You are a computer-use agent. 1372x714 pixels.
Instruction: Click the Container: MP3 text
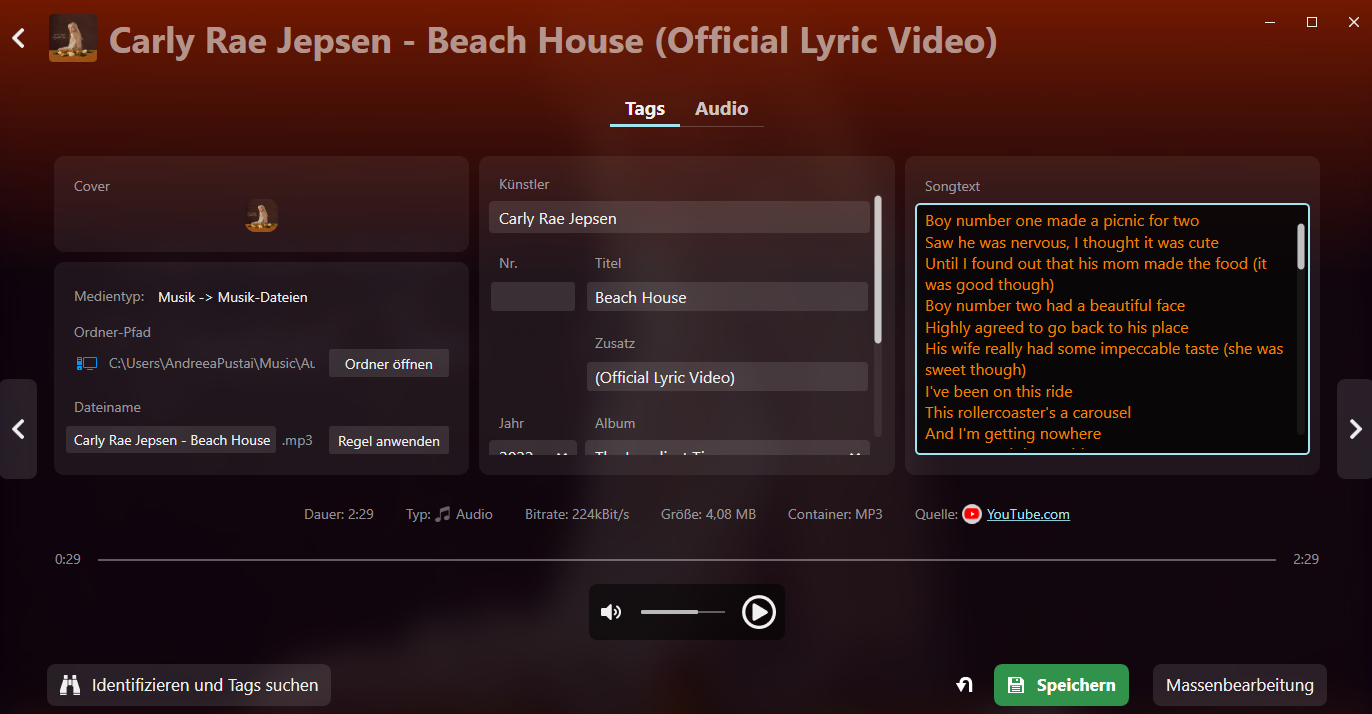[x=835, y=514]
